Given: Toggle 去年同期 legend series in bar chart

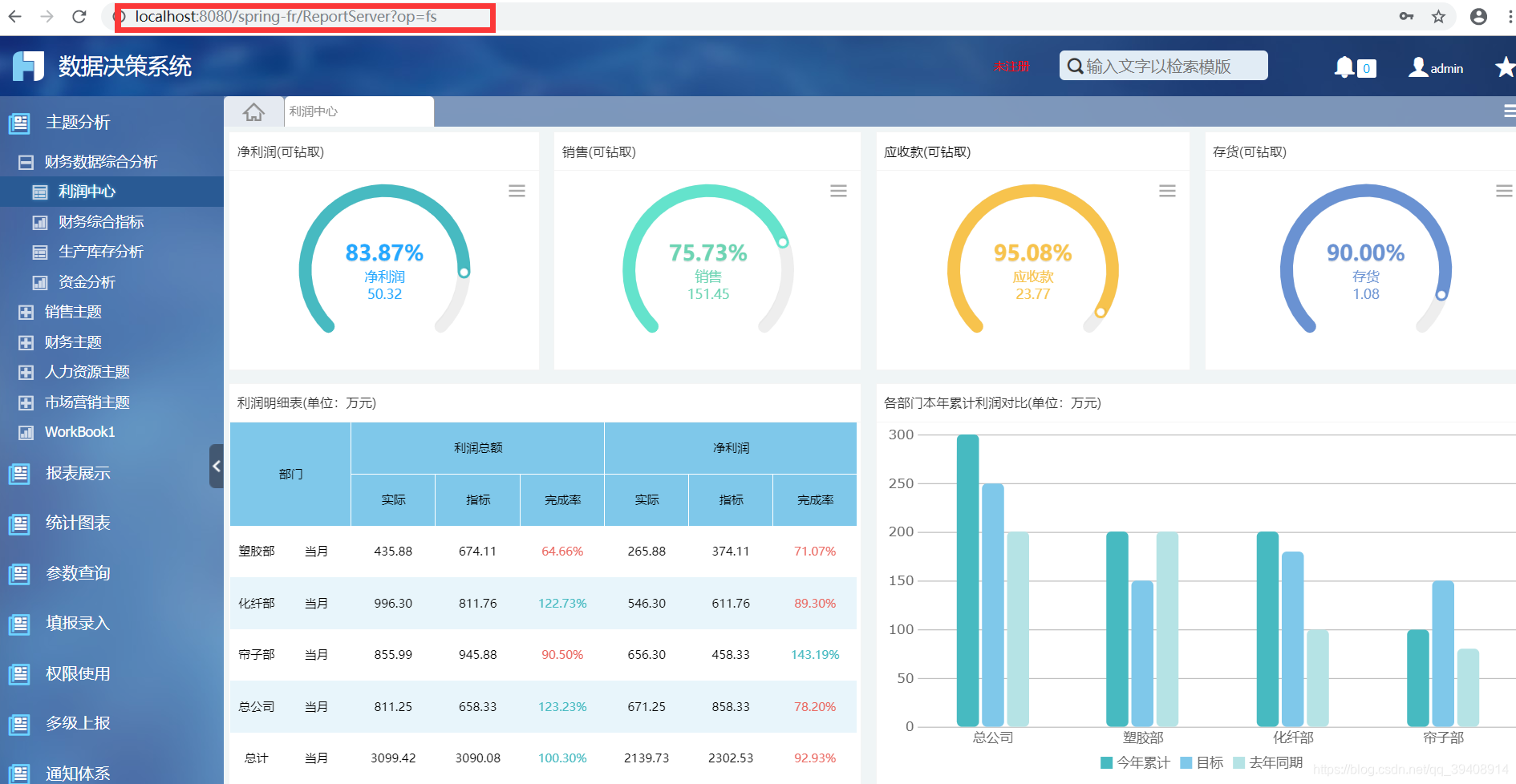Looking at the screenshot, I should pyautogui.click(x=1267, y=762).
